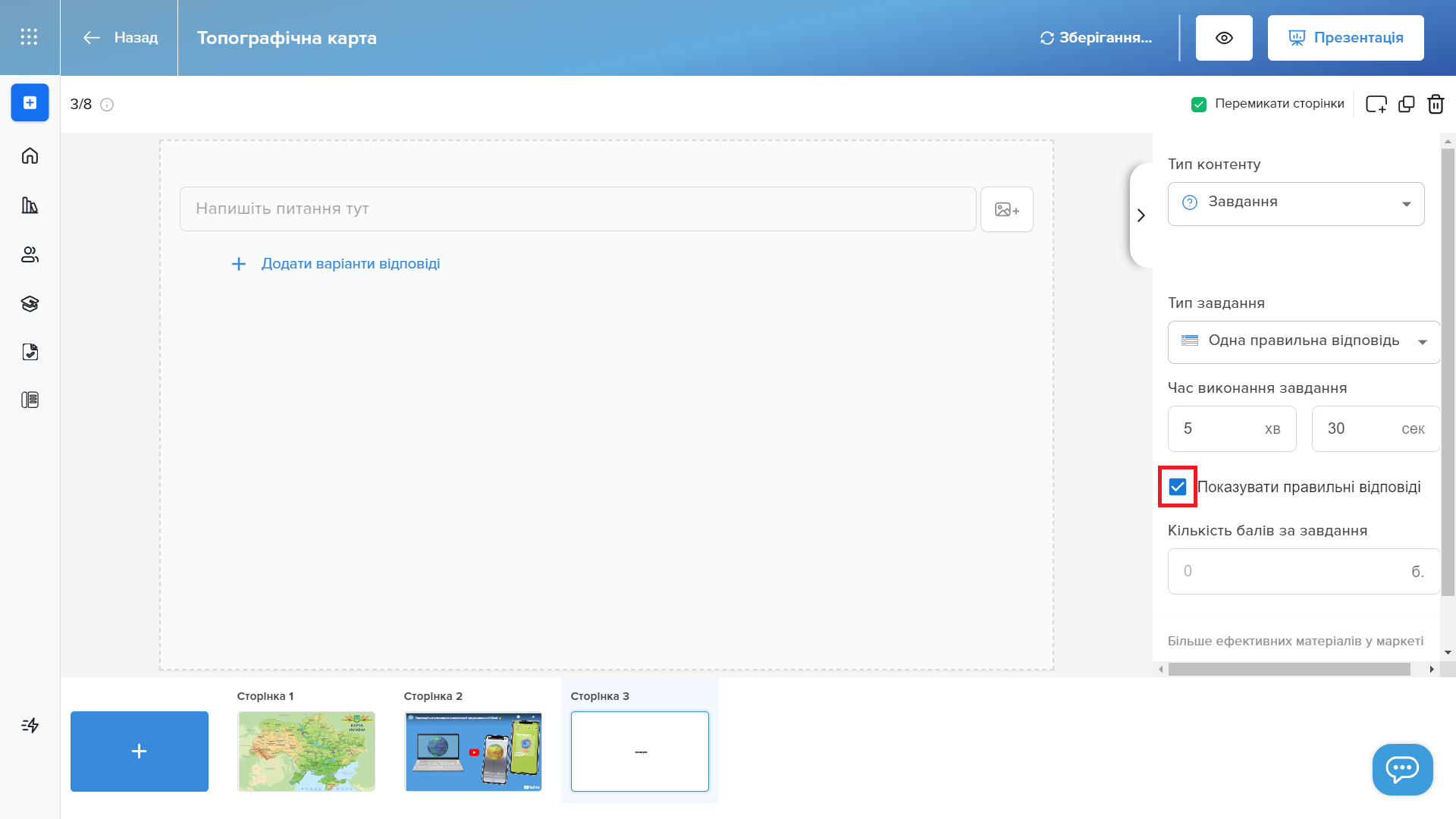
Task: Open the Тип контенту dropdown
Action: pos(1296,203)
